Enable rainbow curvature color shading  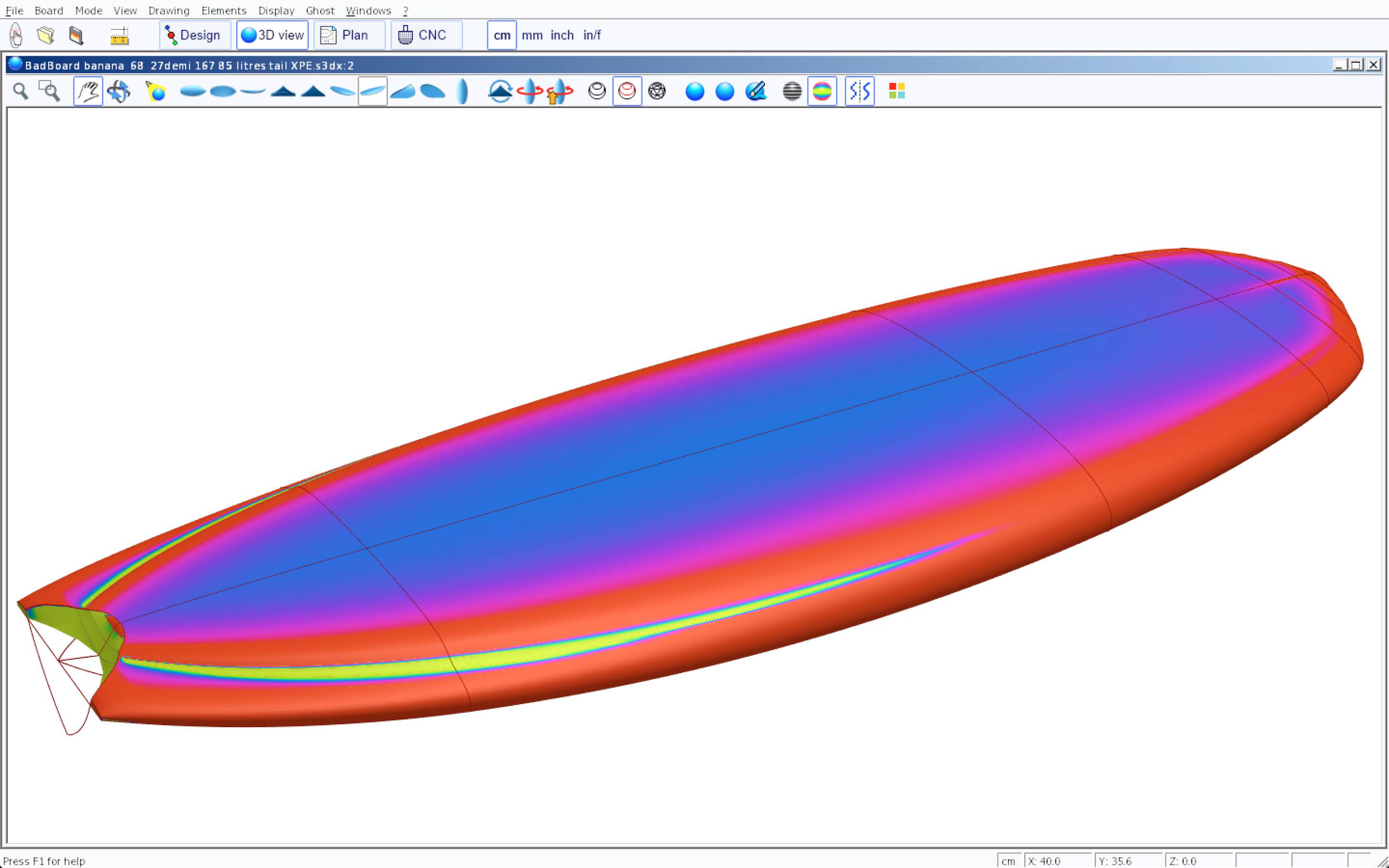coord(822,91)
